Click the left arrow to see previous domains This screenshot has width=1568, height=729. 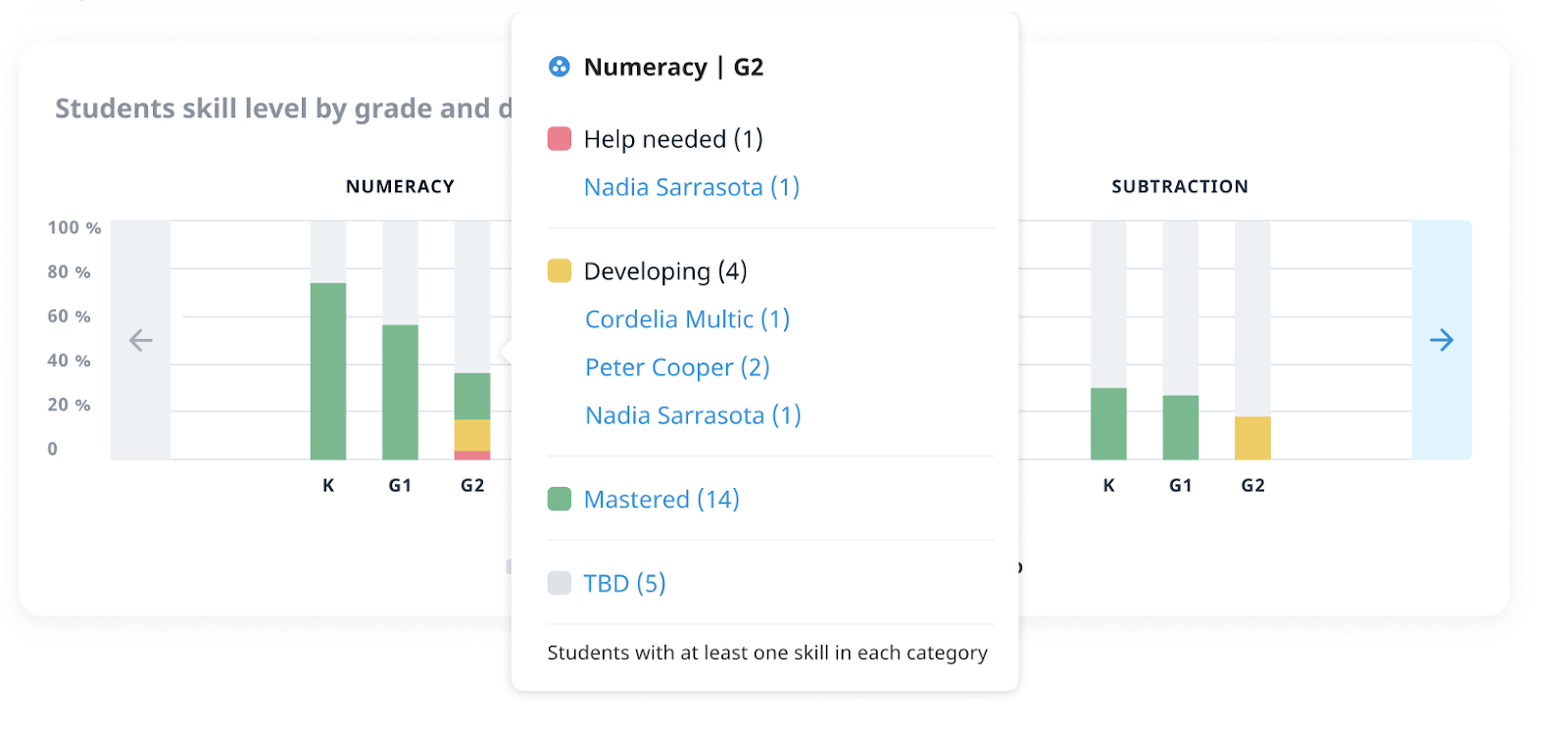coord(141,340)
